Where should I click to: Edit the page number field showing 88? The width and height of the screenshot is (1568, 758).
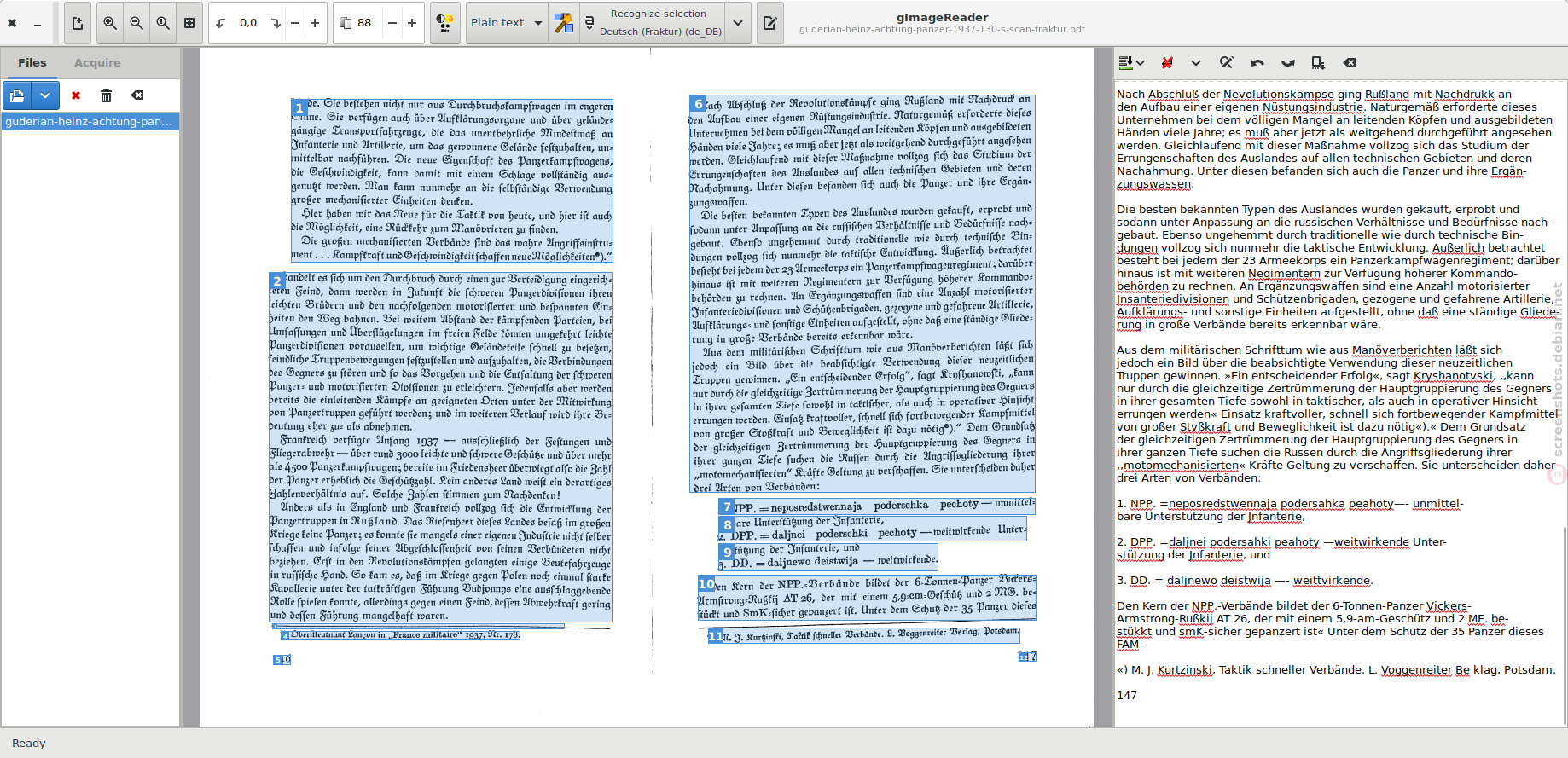367,23
